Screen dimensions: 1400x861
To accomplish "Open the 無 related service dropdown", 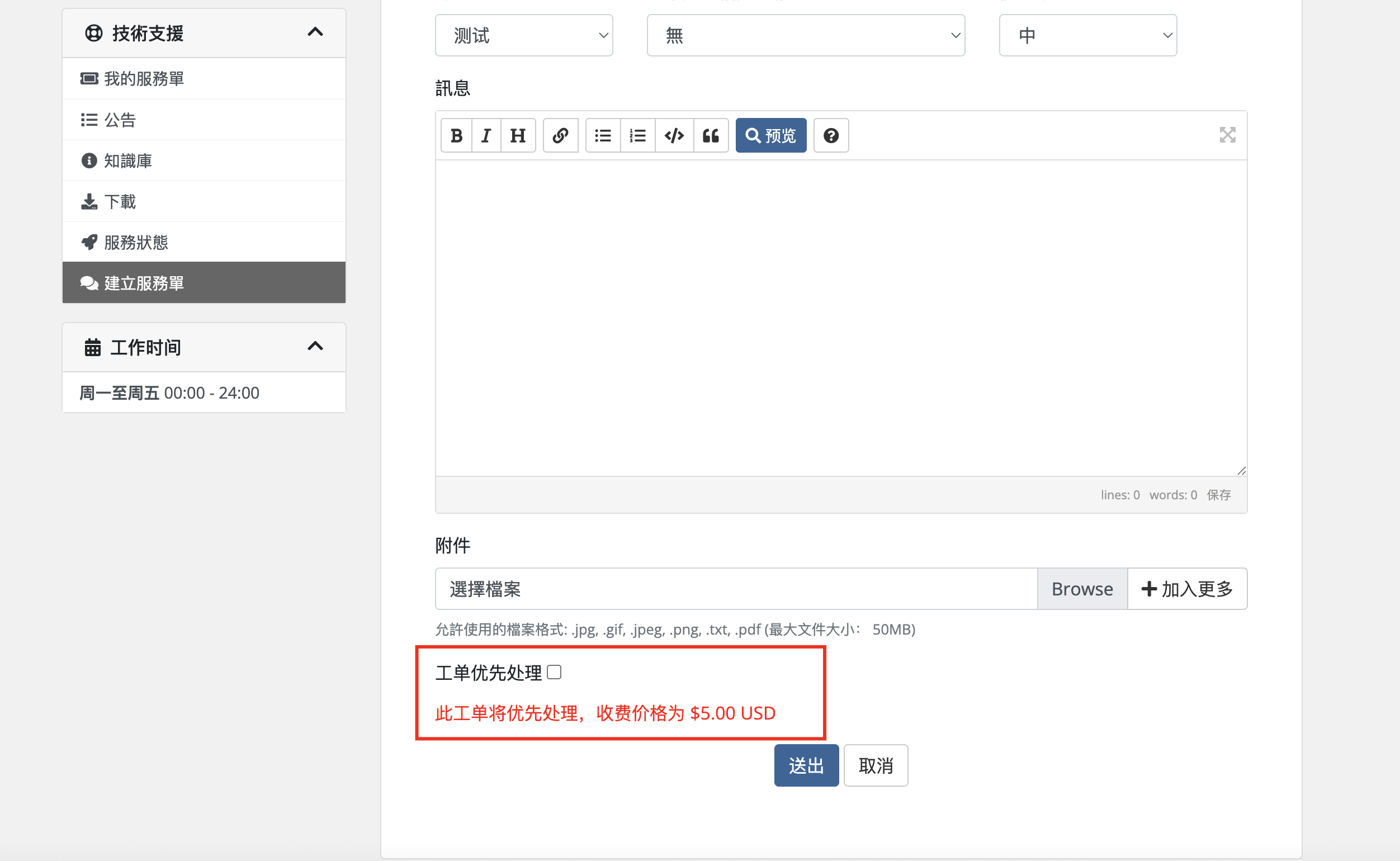I will (x=805, y=35).
